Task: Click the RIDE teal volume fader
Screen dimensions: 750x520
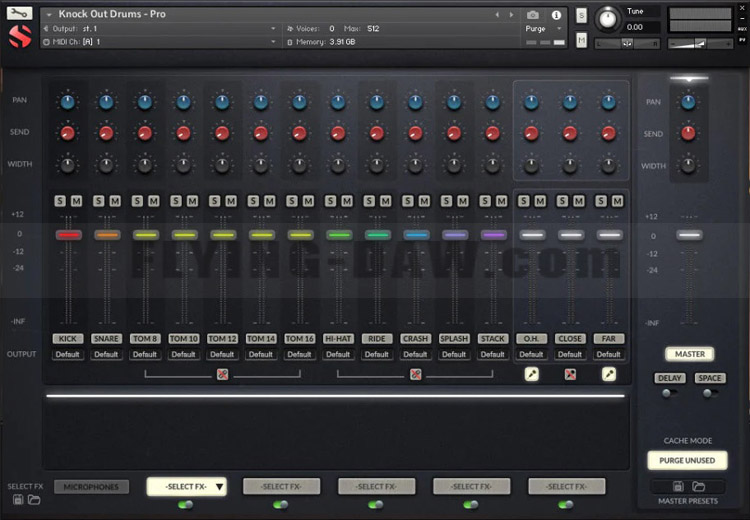Action: click(378, 235)
